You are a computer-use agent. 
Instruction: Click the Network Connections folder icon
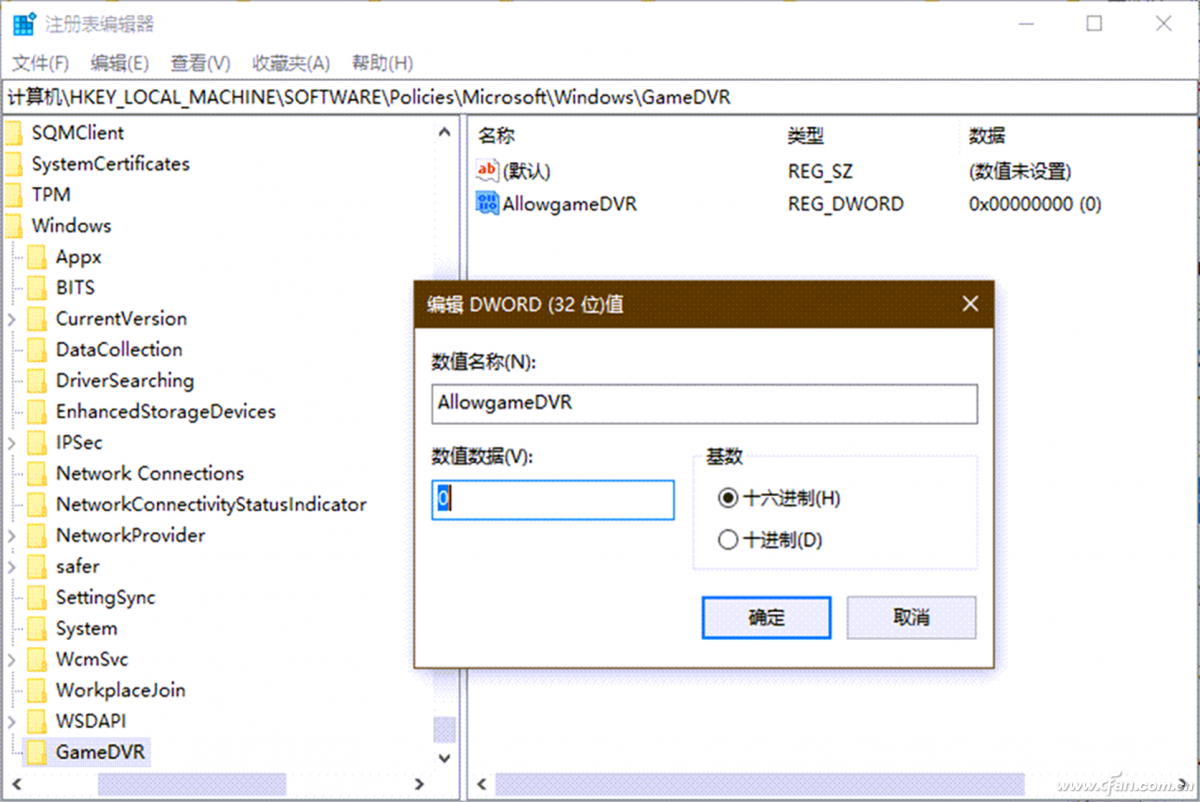[x=37, y=474]
